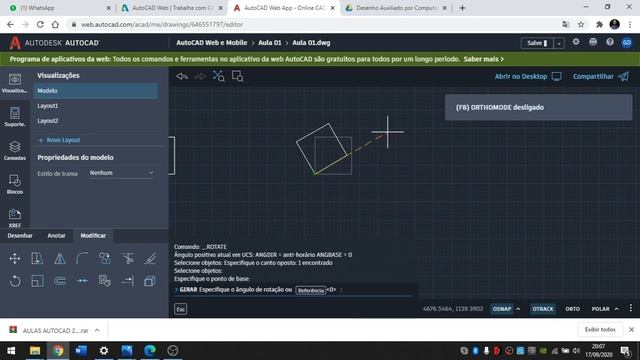Select the Fillet tool icon

(82, 258)
